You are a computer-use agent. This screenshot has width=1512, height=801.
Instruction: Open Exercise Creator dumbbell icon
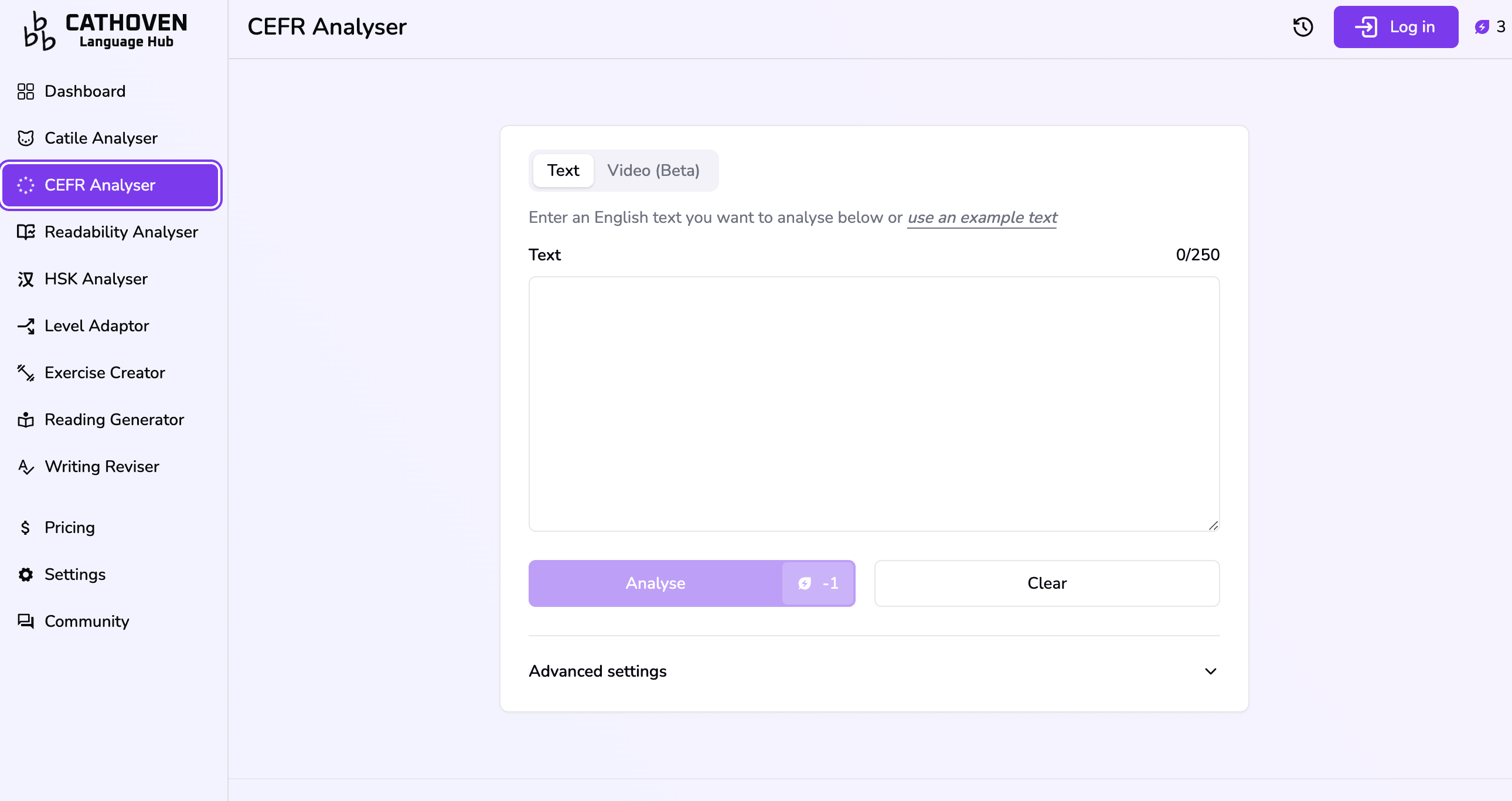tap(26, 373)
